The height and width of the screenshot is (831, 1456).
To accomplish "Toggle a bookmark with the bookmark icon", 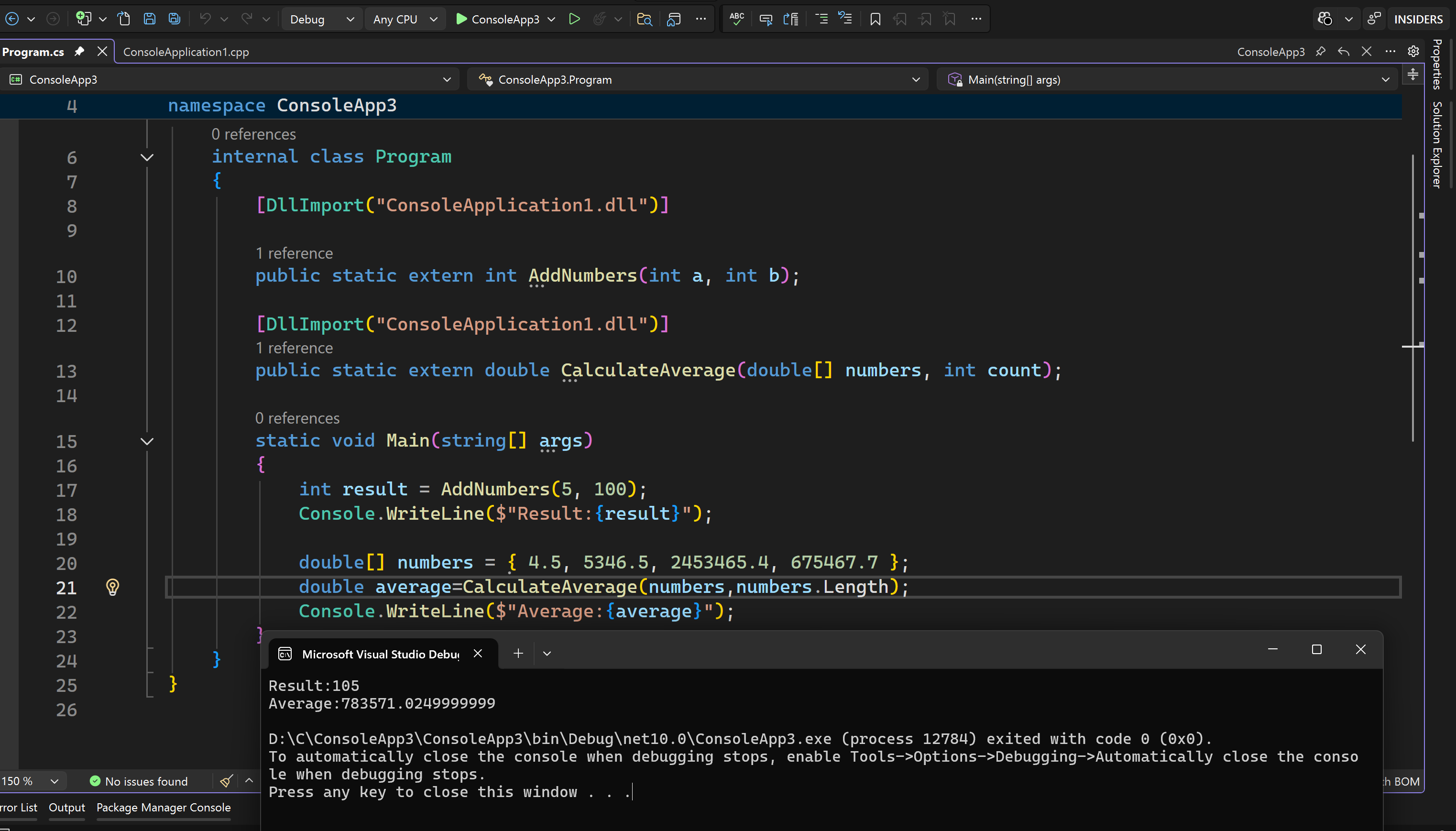I will 875,19.
